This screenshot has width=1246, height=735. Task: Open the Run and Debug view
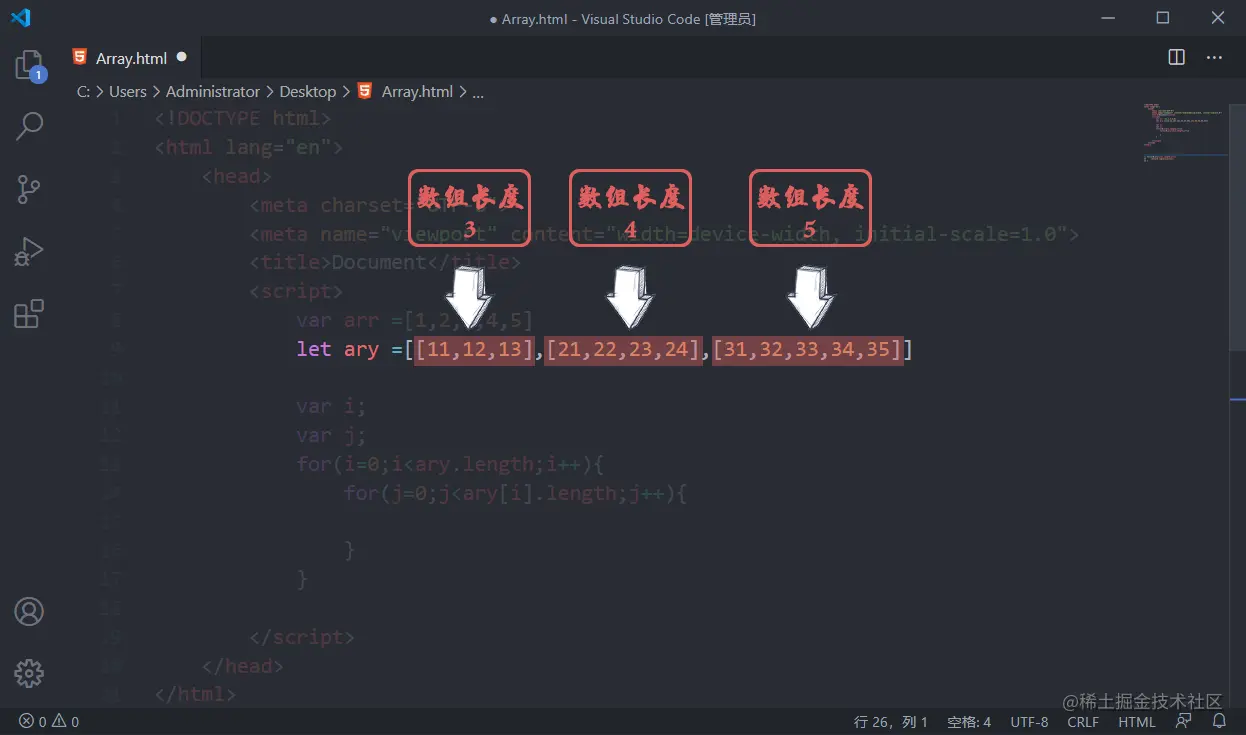[29, 251]
